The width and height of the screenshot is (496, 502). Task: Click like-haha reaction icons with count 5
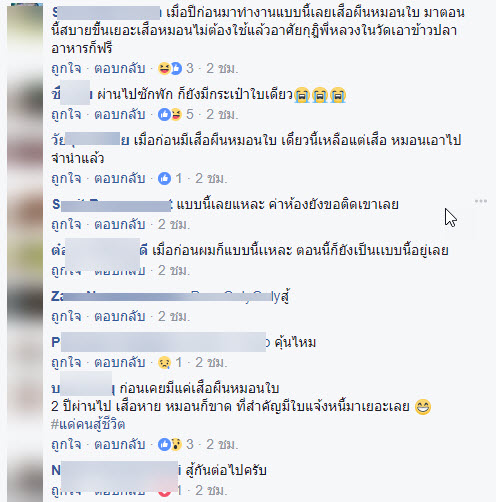pos(170,114)
